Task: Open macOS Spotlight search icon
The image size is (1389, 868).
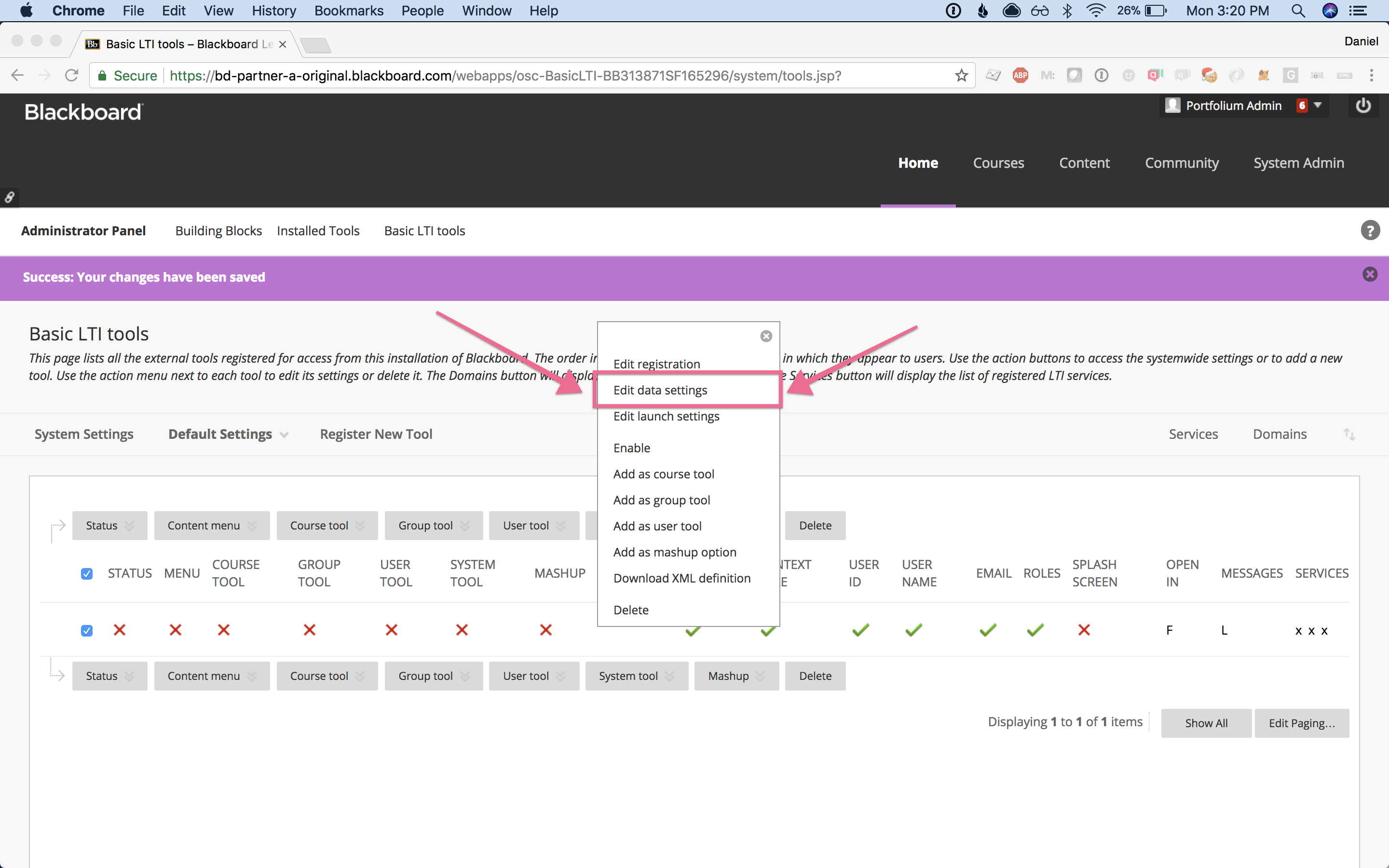Action: pyautogui.click(x=1298, y=11)
